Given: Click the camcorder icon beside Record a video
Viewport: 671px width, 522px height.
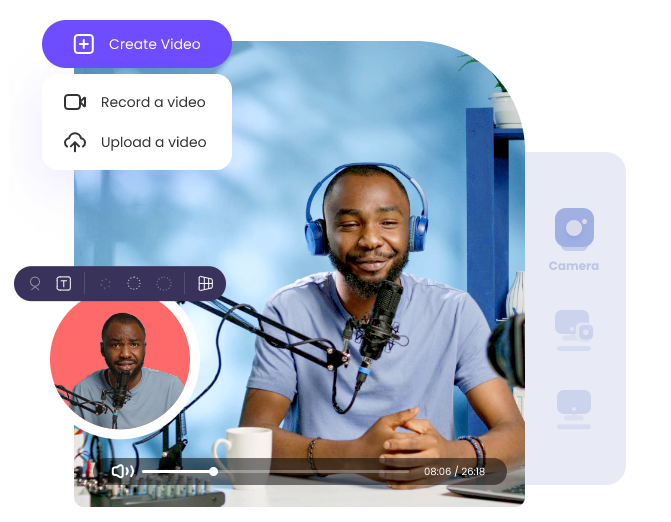Looking at the screenshot, I should 75,102.
